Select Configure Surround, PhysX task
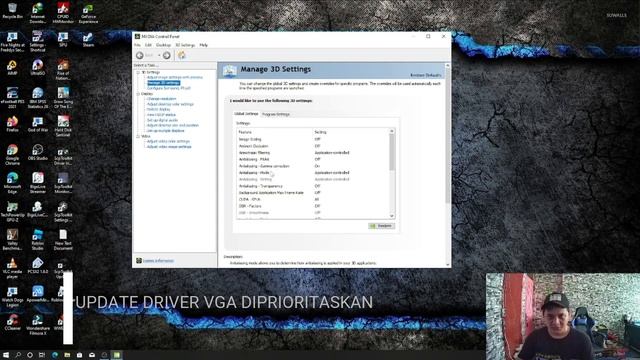This screenshot has height=360, width=640. coord(169,88)
